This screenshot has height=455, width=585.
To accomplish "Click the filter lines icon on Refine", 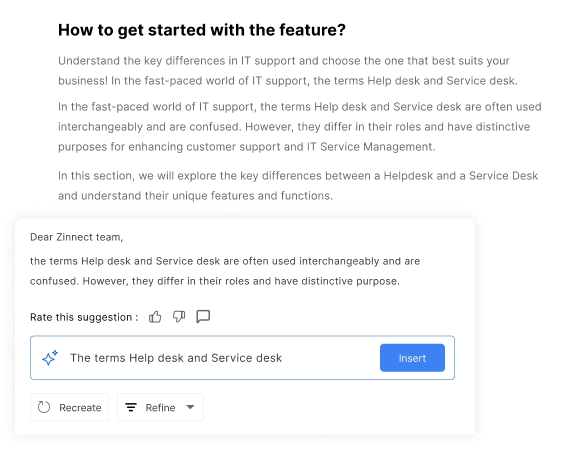I will (x=131, y=407).
